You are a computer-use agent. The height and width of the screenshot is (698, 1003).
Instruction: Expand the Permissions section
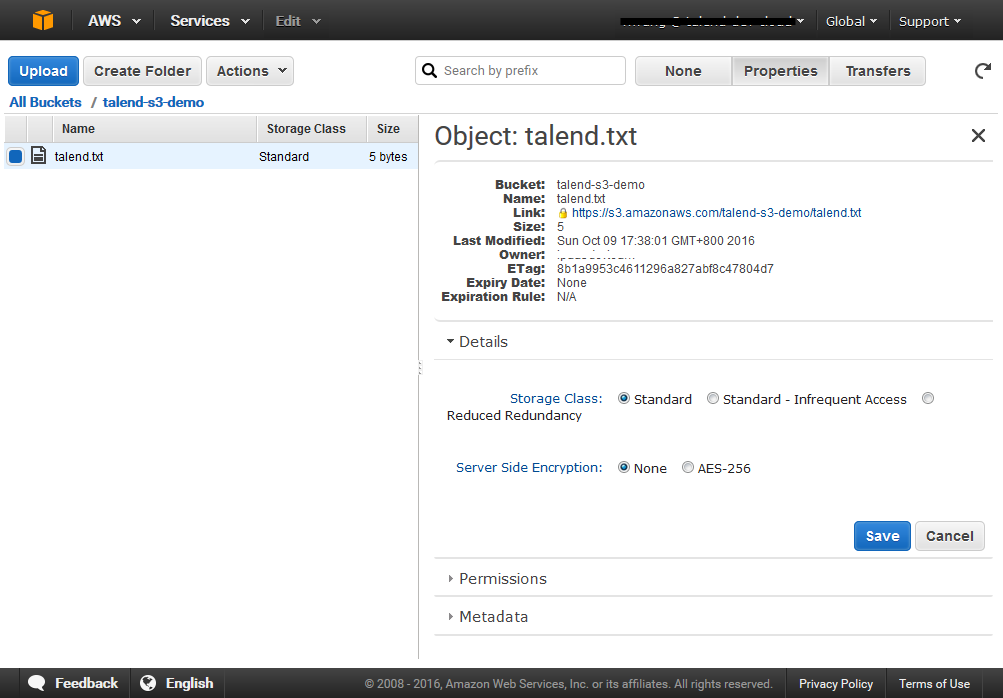tap(502, 579)
